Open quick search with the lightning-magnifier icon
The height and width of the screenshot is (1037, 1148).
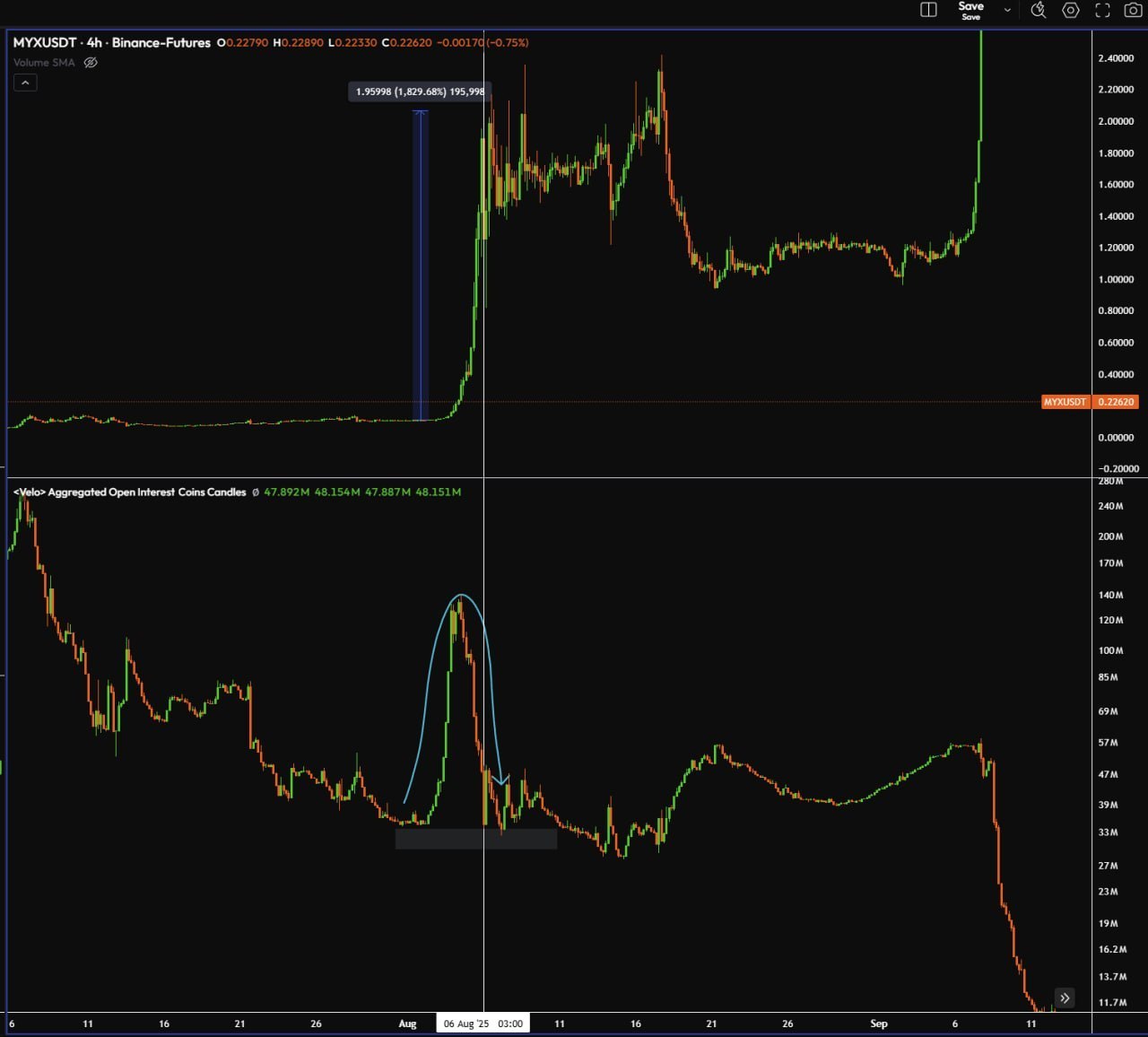[x=1039, y=9]
